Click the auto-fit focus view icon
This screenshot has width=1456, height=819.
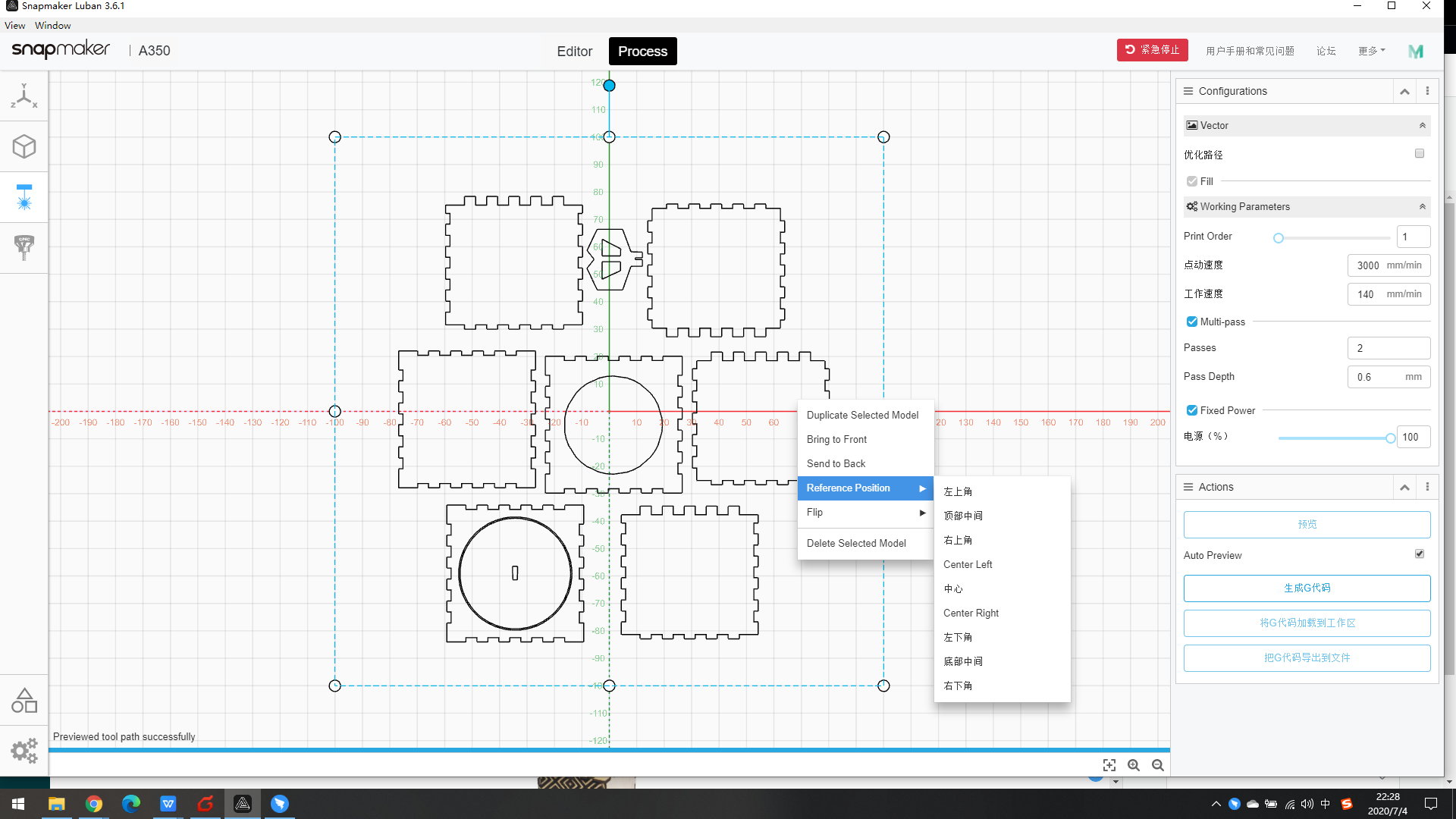1109,765
